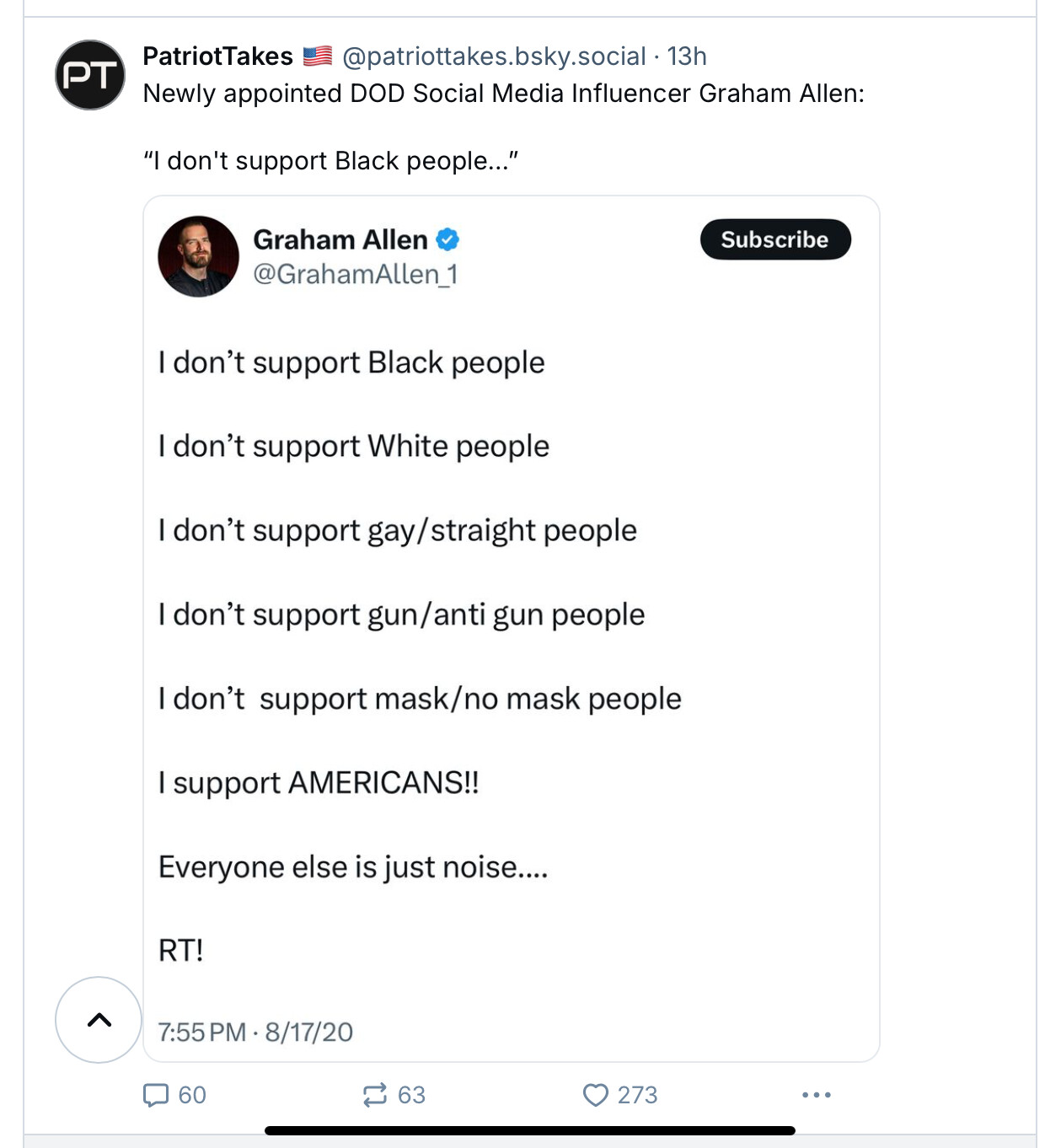Open the PatriotTakes display name link
The image size is (1061, 1148).
pos(217,56)
